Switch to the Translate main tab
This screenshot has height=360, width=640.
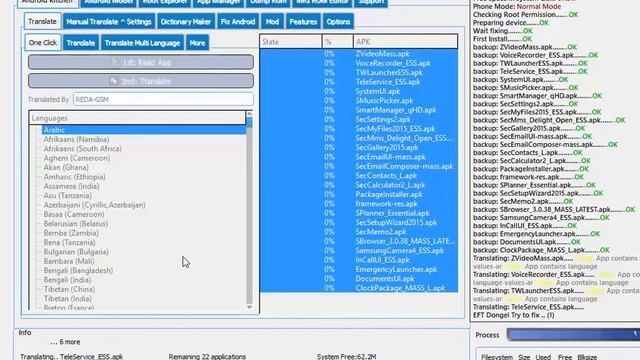point(42,22)
